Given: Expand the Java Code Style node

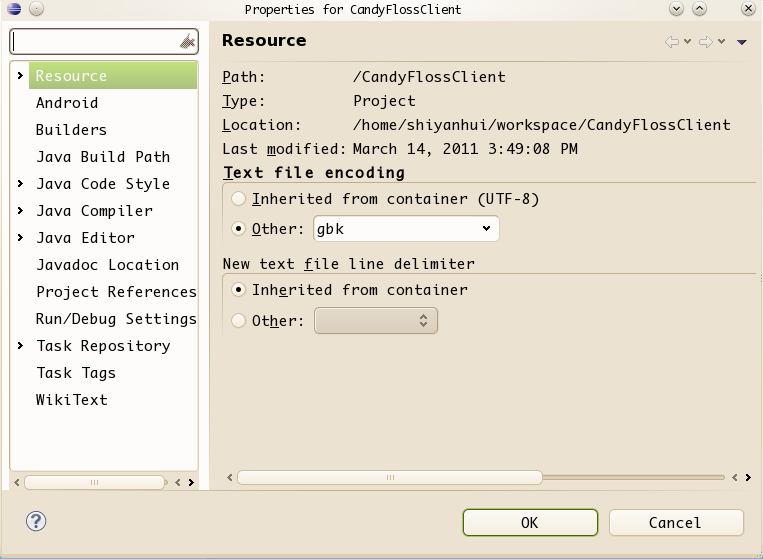Looking at the screenshot, I should coord(20,184).
